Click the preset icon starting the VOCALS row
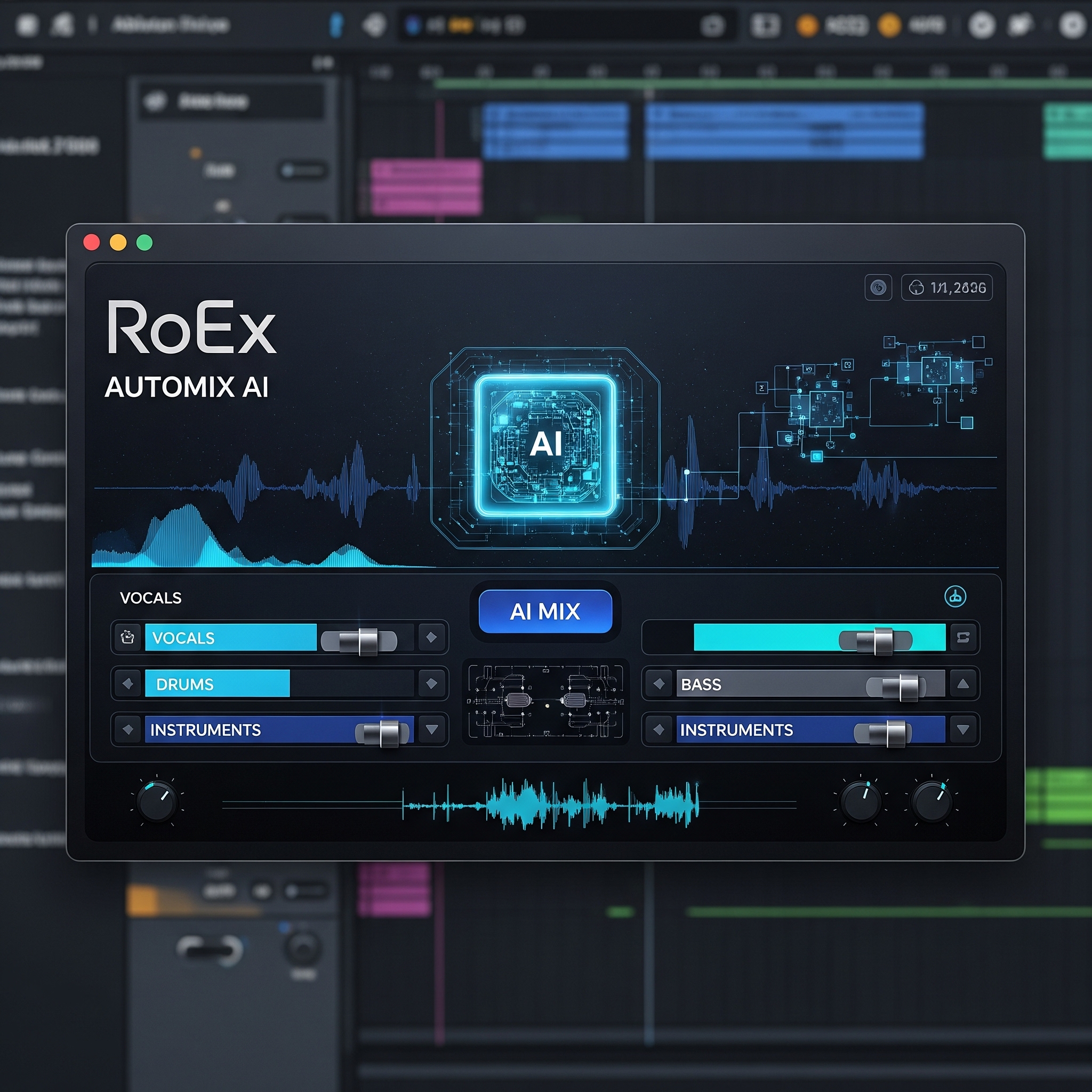 [128, 637]
